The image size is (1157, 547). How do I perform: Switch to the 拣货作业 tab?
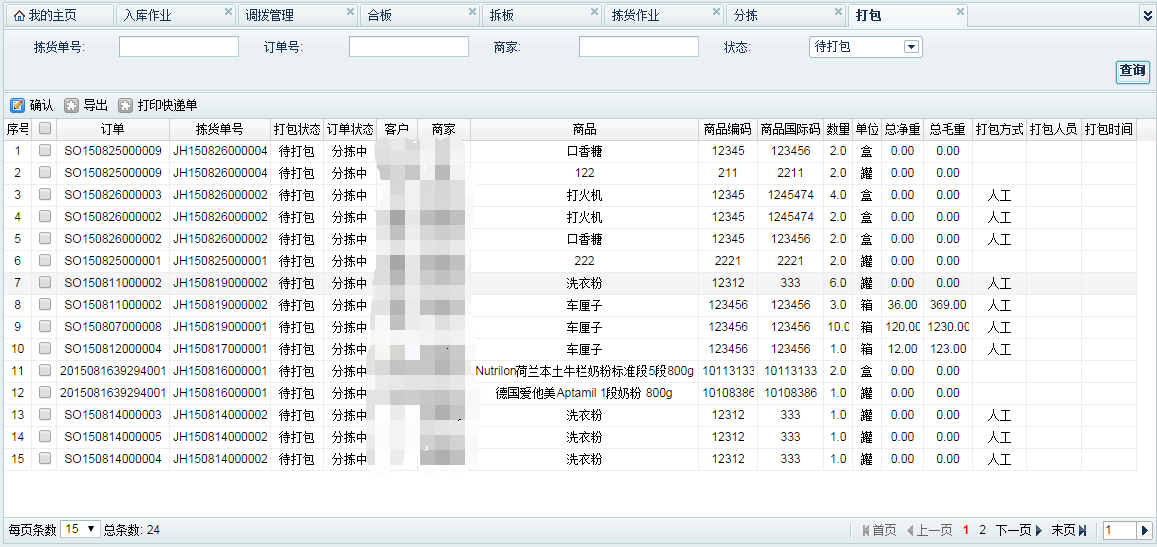(636, 16)
